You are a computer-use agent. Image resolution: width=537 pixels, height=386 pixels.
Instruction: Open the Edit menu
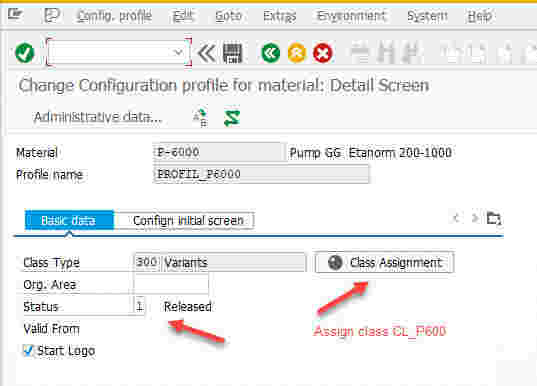click(183, 16)
